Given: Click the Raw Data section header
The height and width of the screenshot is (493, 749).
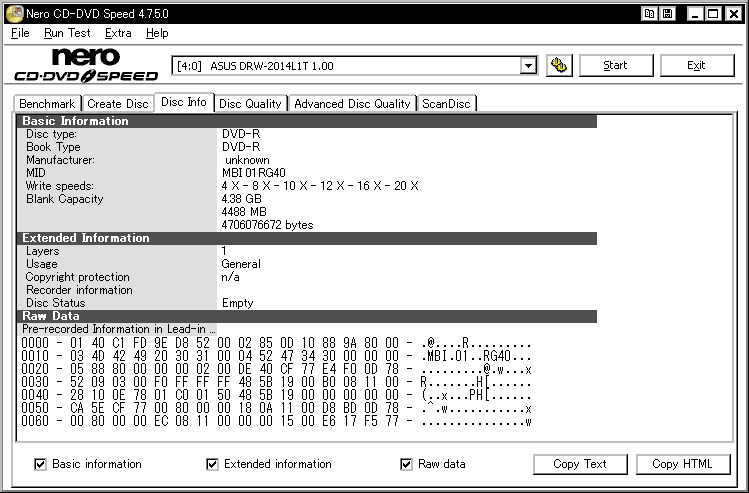Looking at the screenshot, I should (x=307, y=316).
